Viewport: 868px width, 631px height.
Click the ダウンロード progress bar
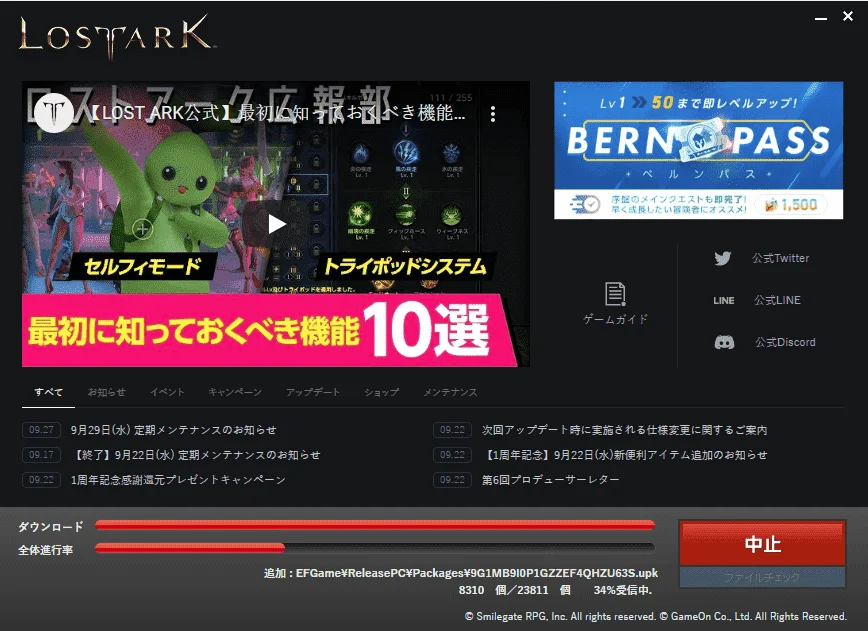click(375, 525)
